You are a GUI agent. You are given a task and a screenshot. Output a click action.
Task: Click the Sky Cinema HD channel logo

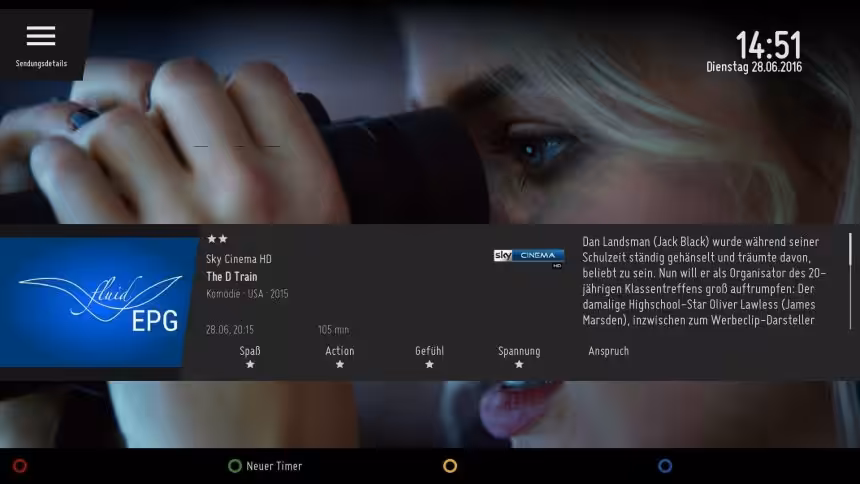tap(528, 258)
